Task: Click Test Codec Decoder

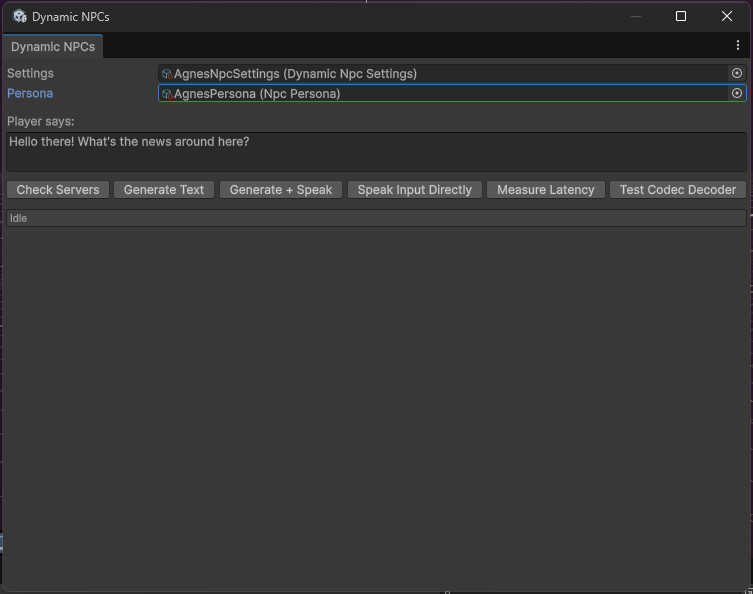Action: [x=678, y=190]
